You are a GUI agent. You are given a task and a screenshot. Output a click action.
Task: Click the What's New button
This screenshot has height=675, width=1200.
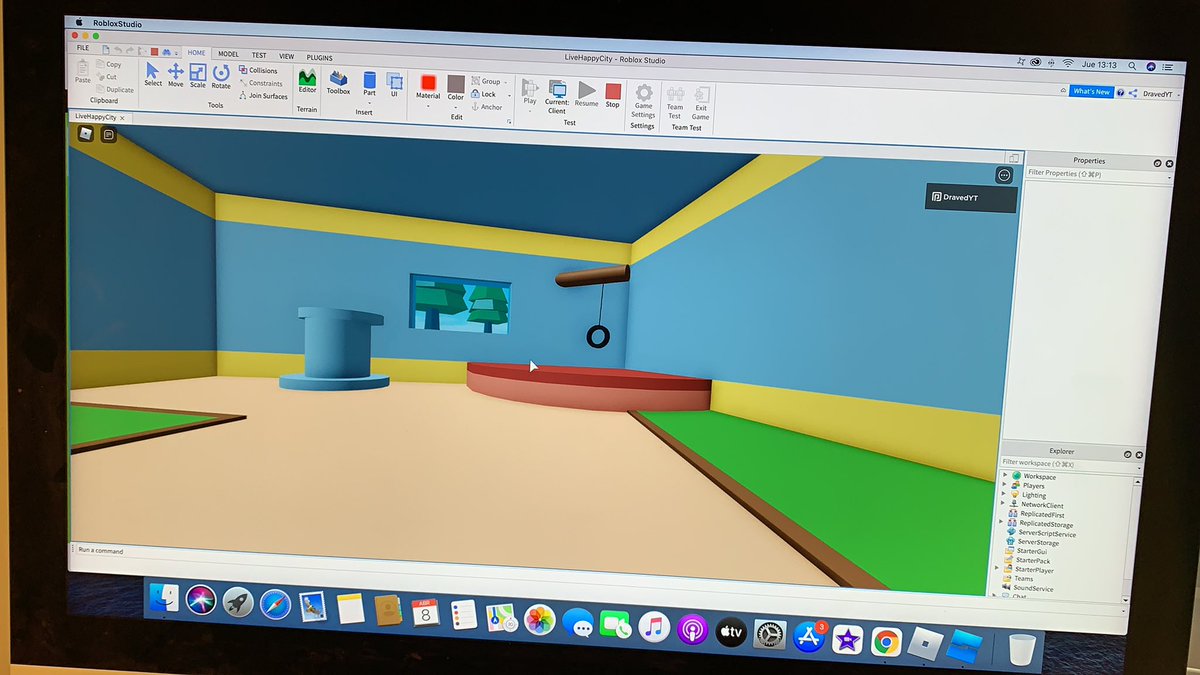pos(1090,91)
